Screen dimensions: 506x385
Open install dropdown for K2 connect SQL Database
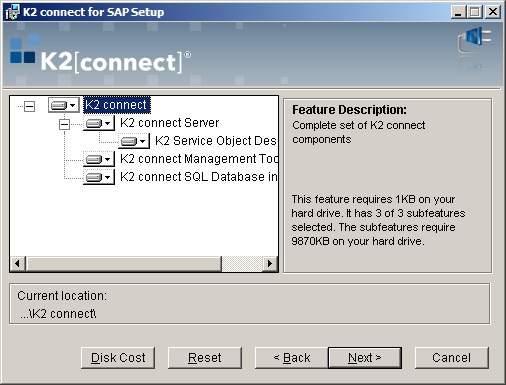[99, 177]
